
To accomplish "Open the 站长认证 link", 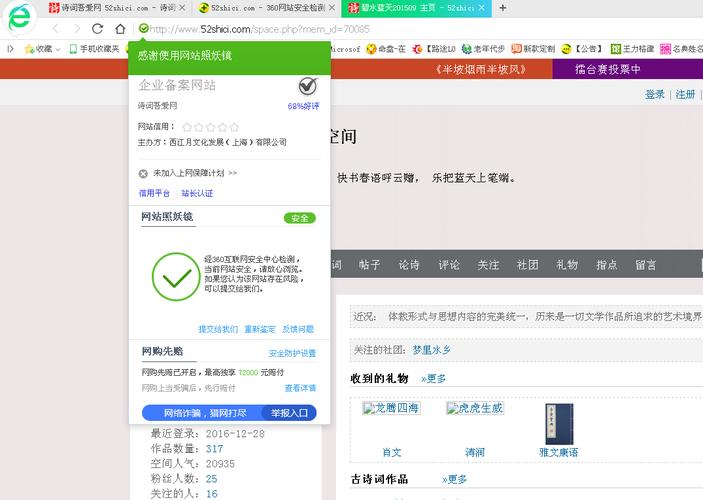I will click(197, 193).
